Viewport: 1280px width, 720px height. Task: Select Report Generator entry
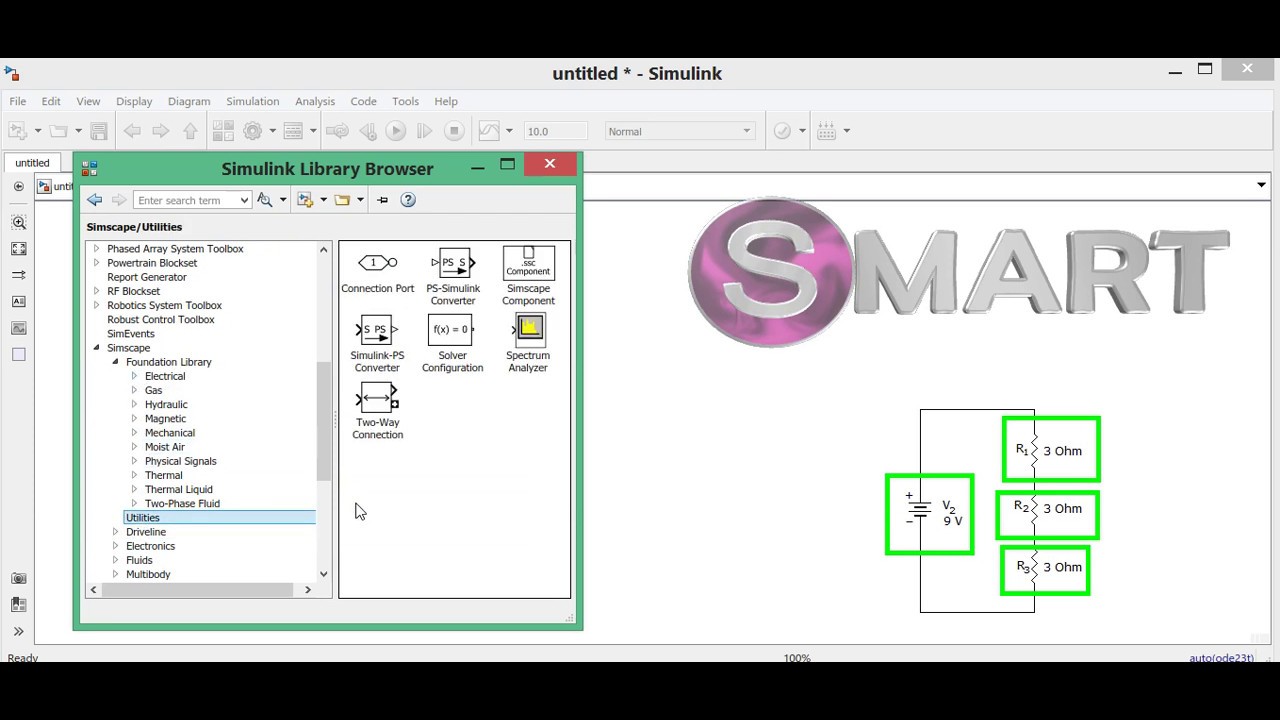pyautogui.click(x=147, y=277)
